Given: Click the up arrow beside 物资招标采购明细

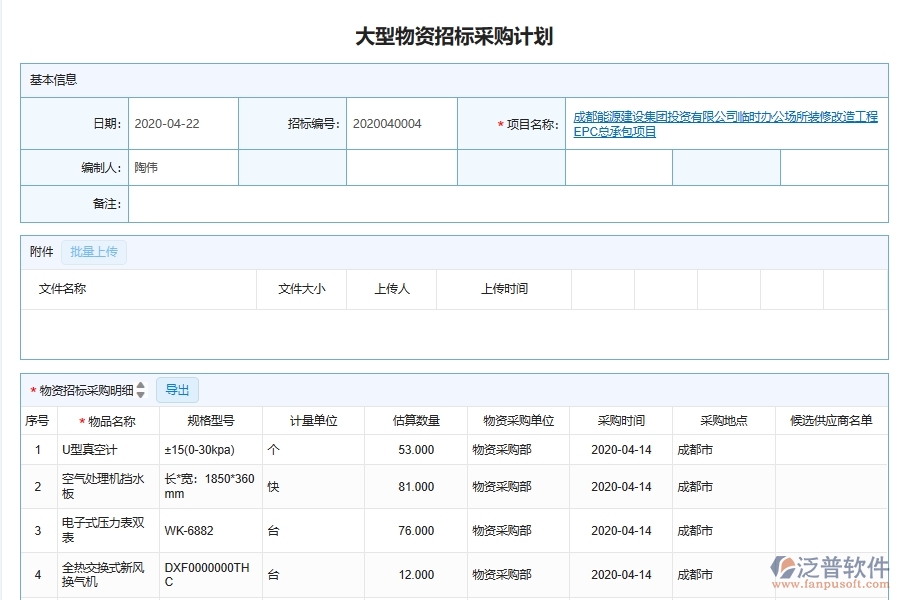Looking at the screenshot, I should pos(140,386).
